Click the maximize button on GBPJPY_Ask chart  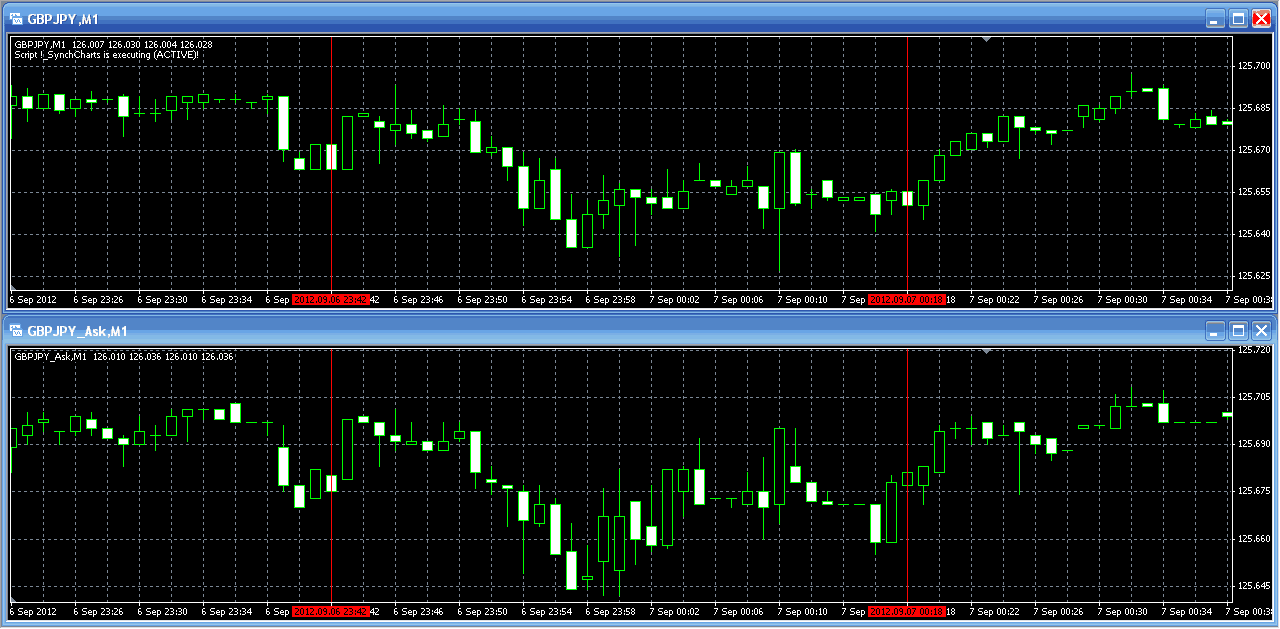(x=1236, y=330)
